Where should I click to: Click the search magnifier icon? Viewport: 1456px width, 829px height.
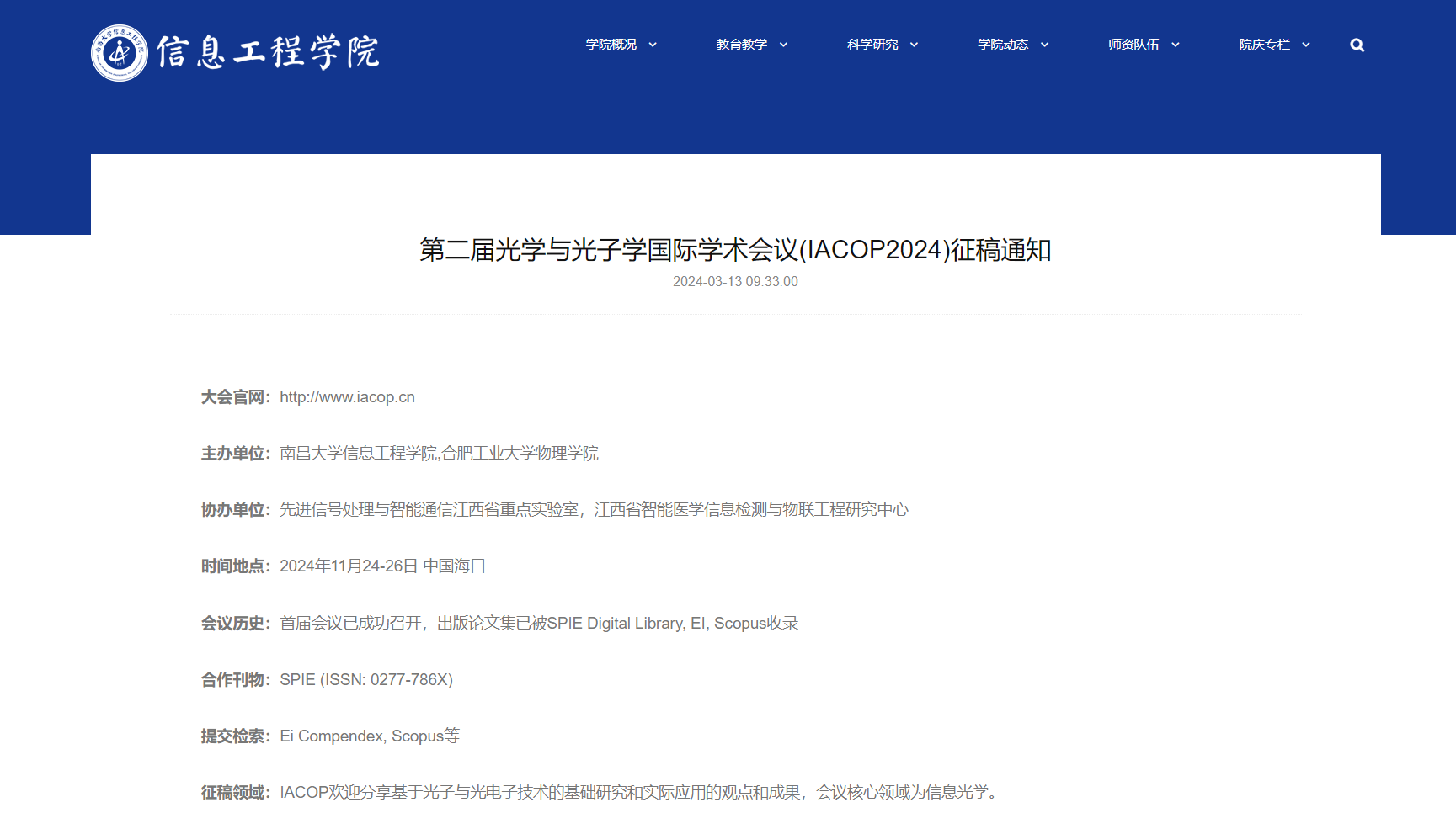(1357, 45)
